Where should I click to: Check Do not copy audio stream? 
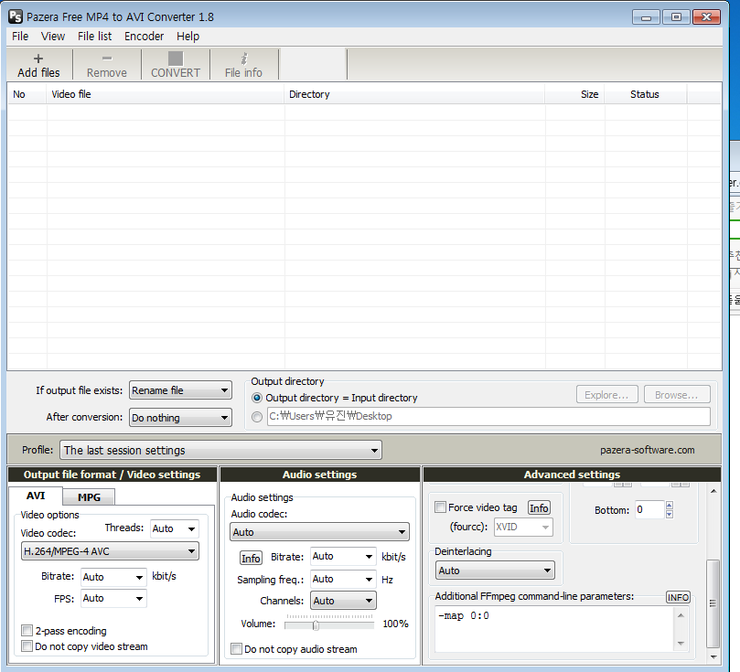(x=236, y=649)
